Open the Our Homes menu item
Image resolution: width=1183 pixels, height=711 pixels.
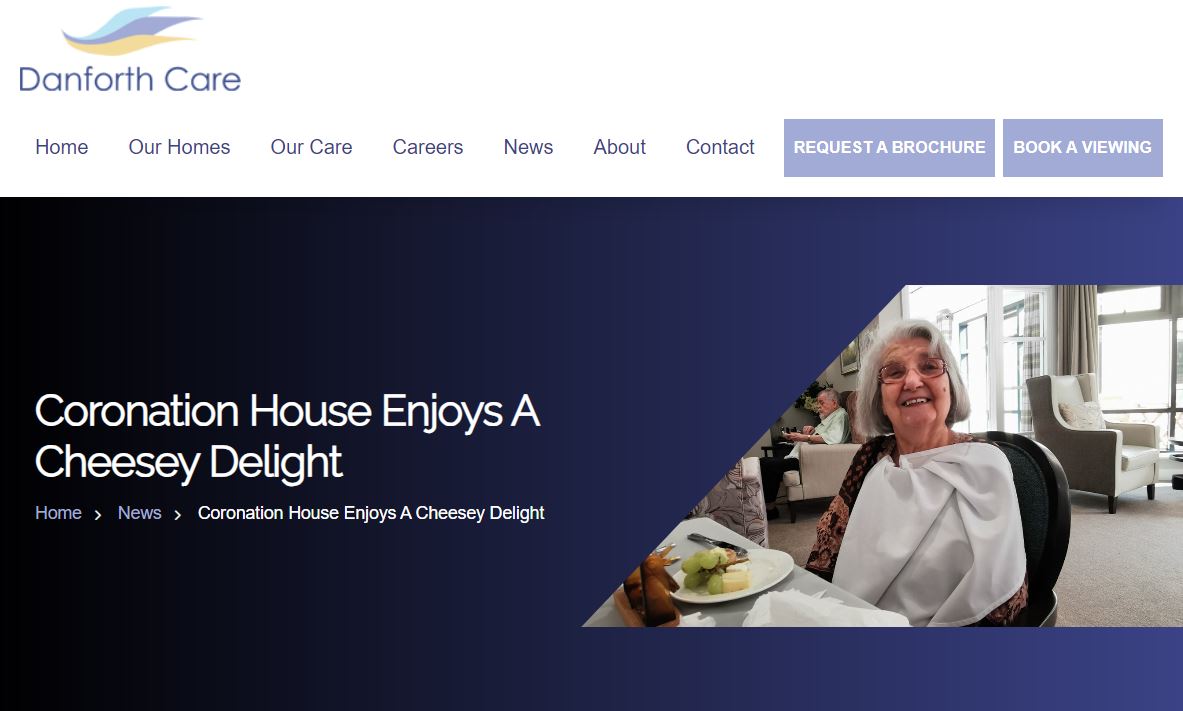coord(180,147)
